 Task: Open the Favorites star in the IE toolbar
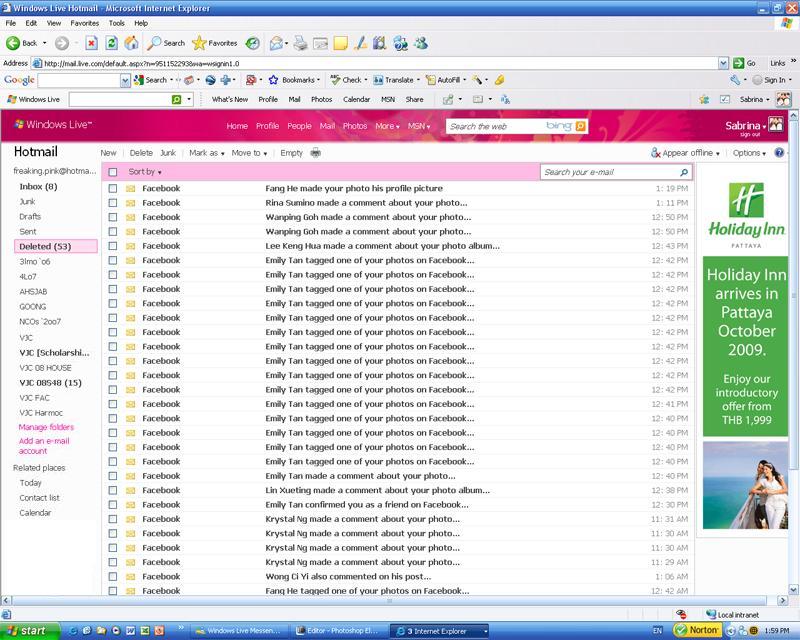click(214, 43)
